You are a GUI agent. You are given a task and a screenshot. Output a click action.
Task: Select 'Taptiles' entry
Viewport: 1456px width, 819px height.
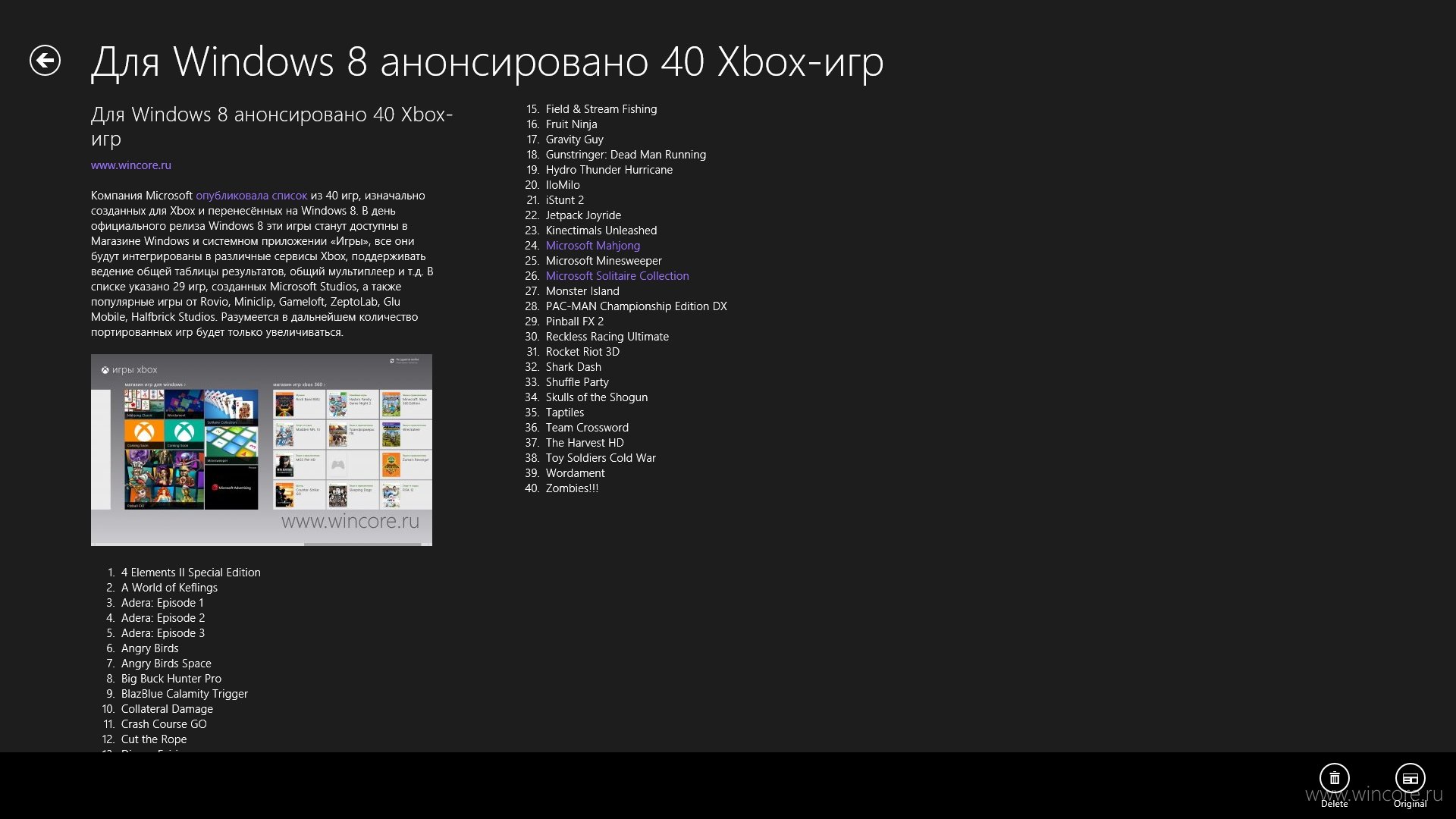tap(565, 413)
